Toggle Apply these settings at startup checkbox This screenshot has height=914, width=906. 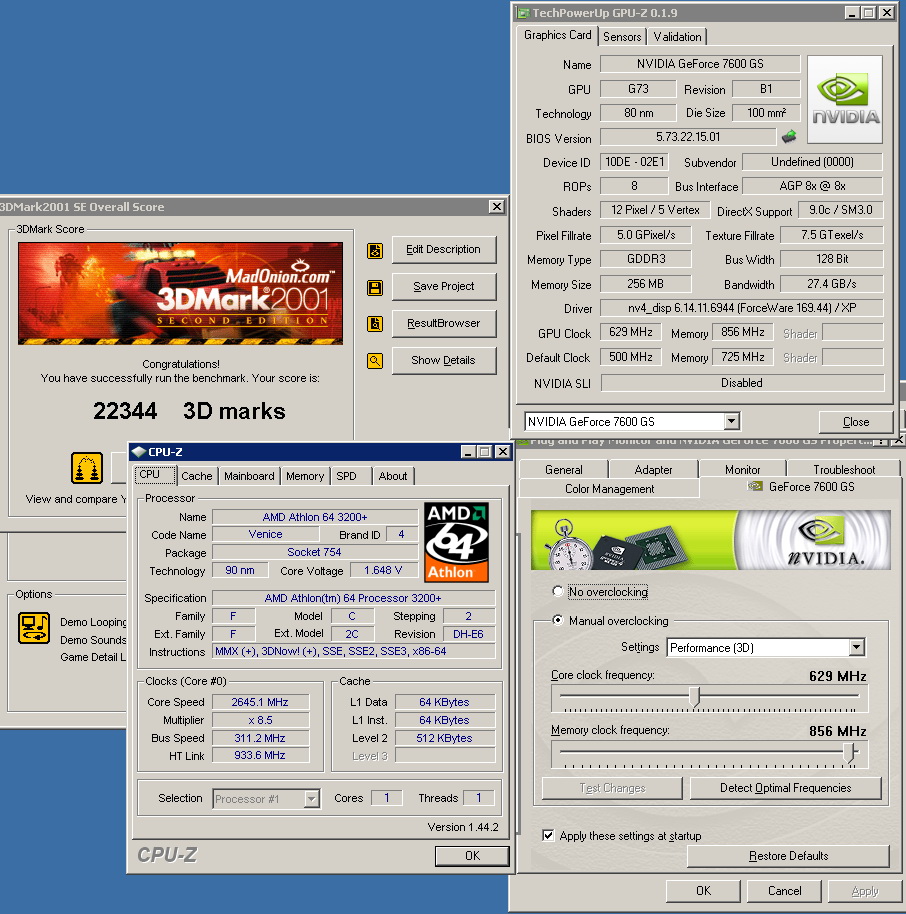click(548, 835)
